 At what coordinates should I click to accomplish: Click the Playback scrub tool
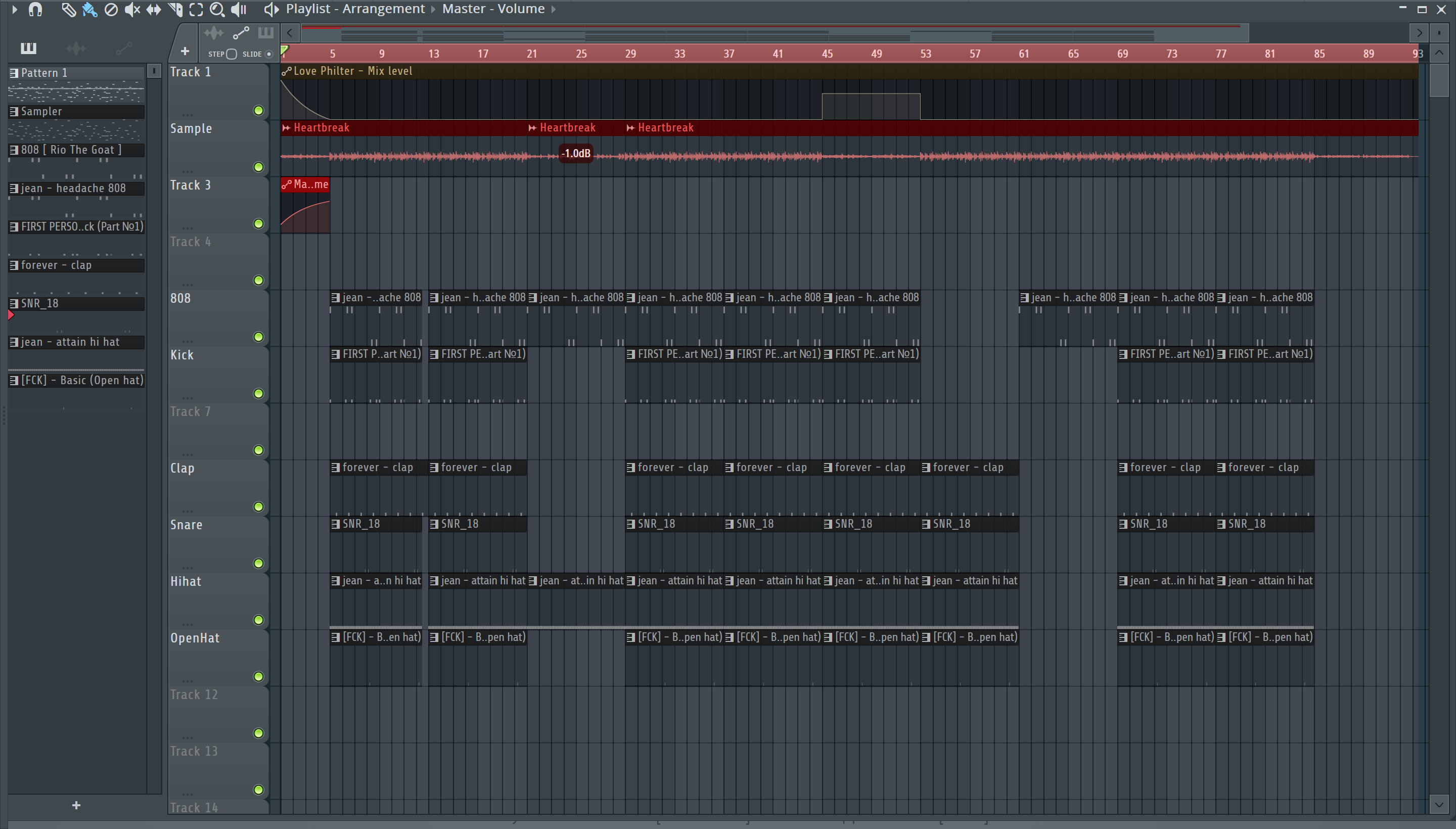[239, 9]
